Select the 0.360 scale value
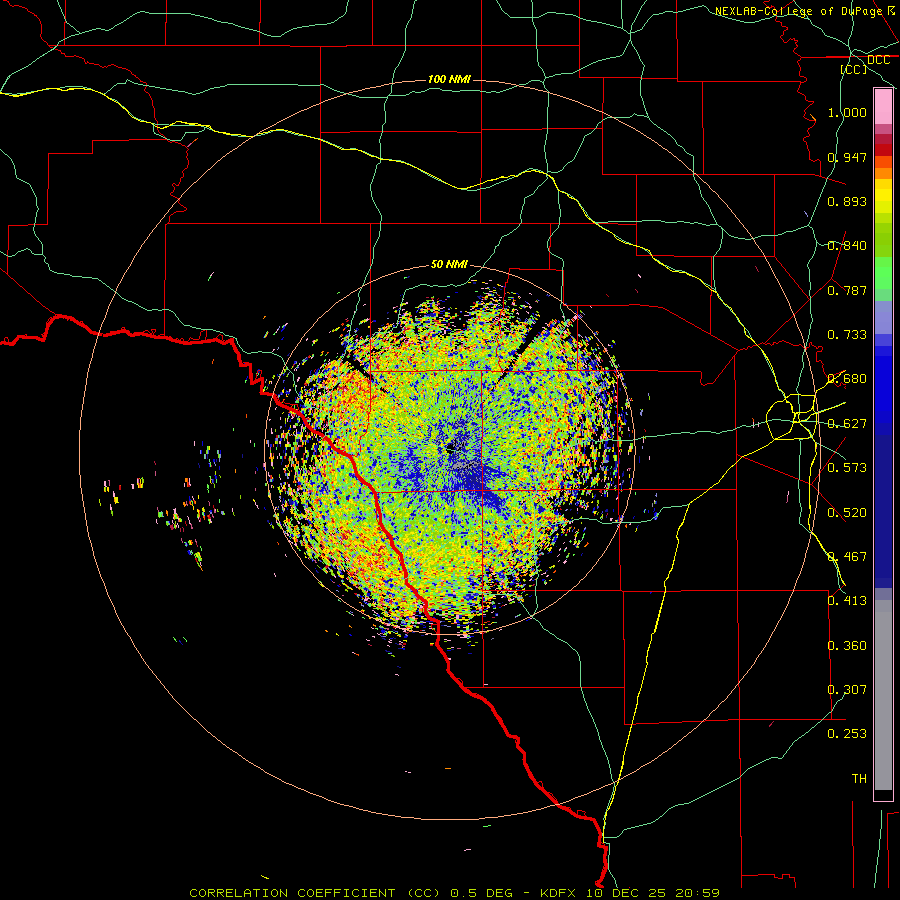The image size is (900, 900). coord(847,646)
